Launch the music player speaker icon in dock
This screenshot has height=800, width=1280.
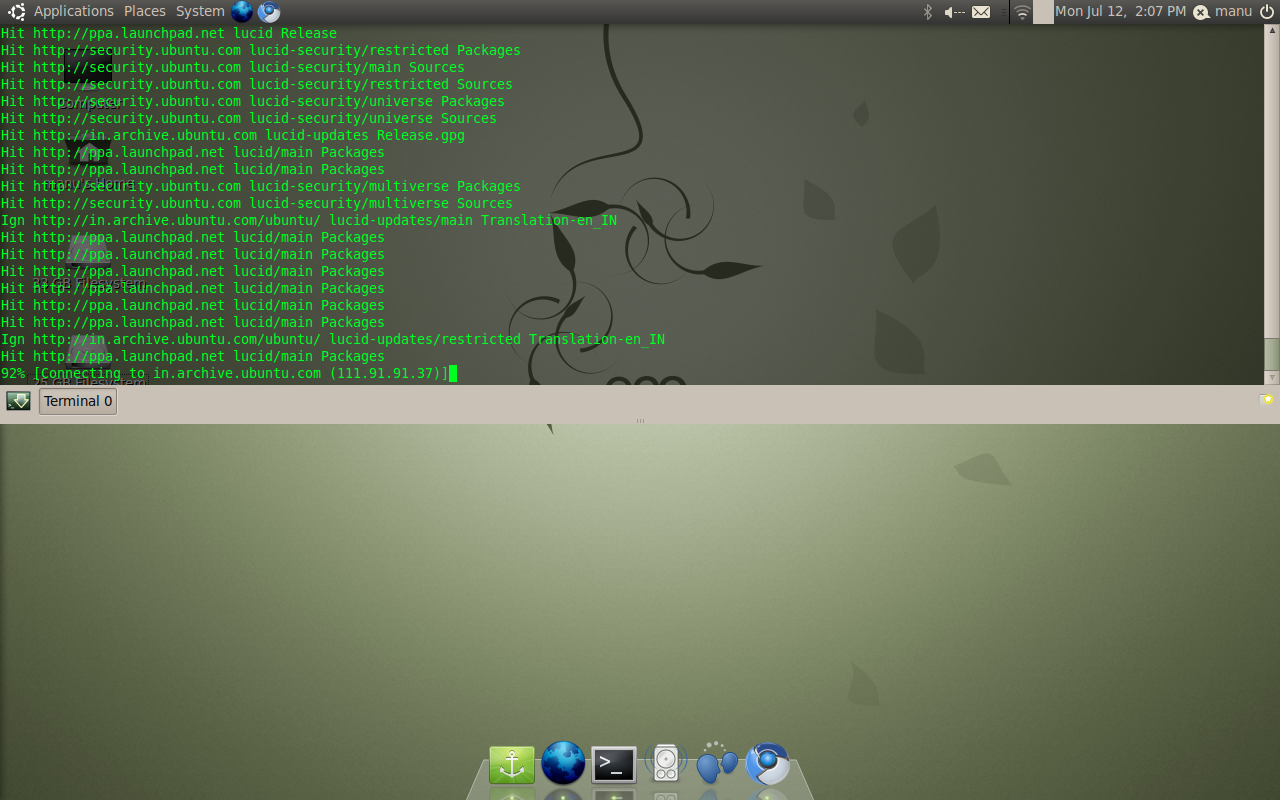click(664, 763)
